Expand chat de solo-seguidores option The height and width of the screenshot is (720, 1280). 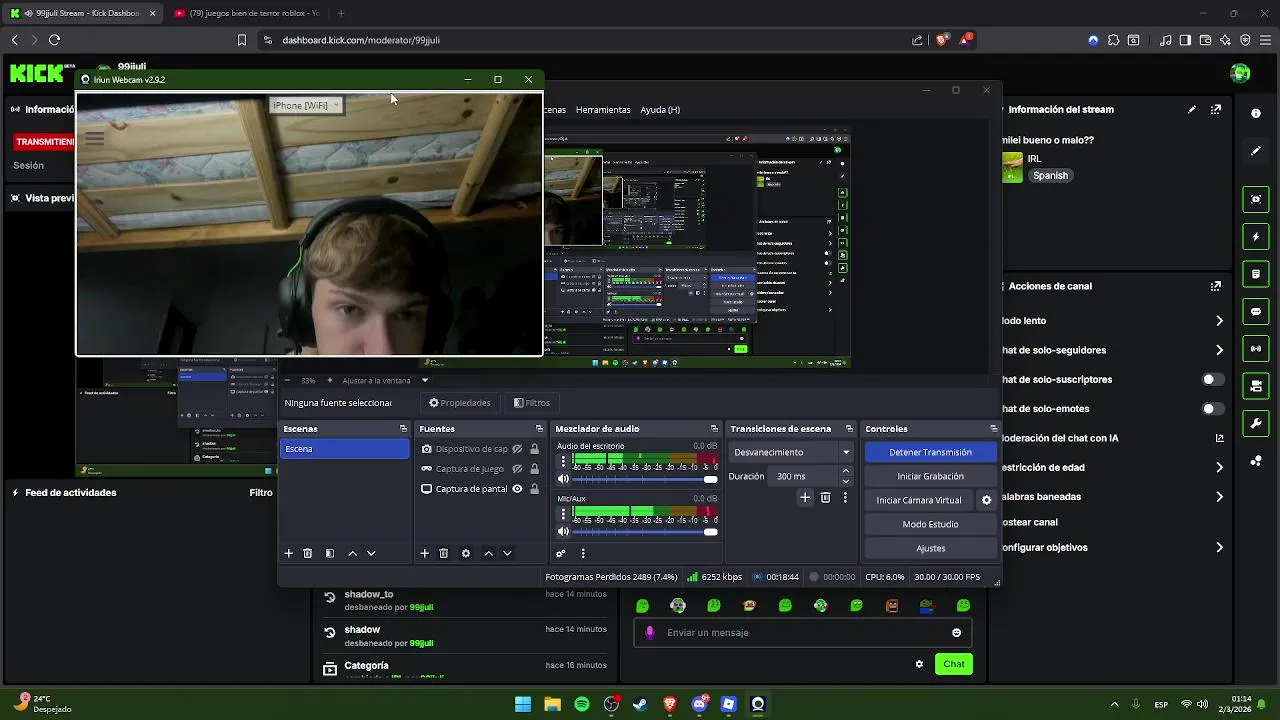point(1219,350)
